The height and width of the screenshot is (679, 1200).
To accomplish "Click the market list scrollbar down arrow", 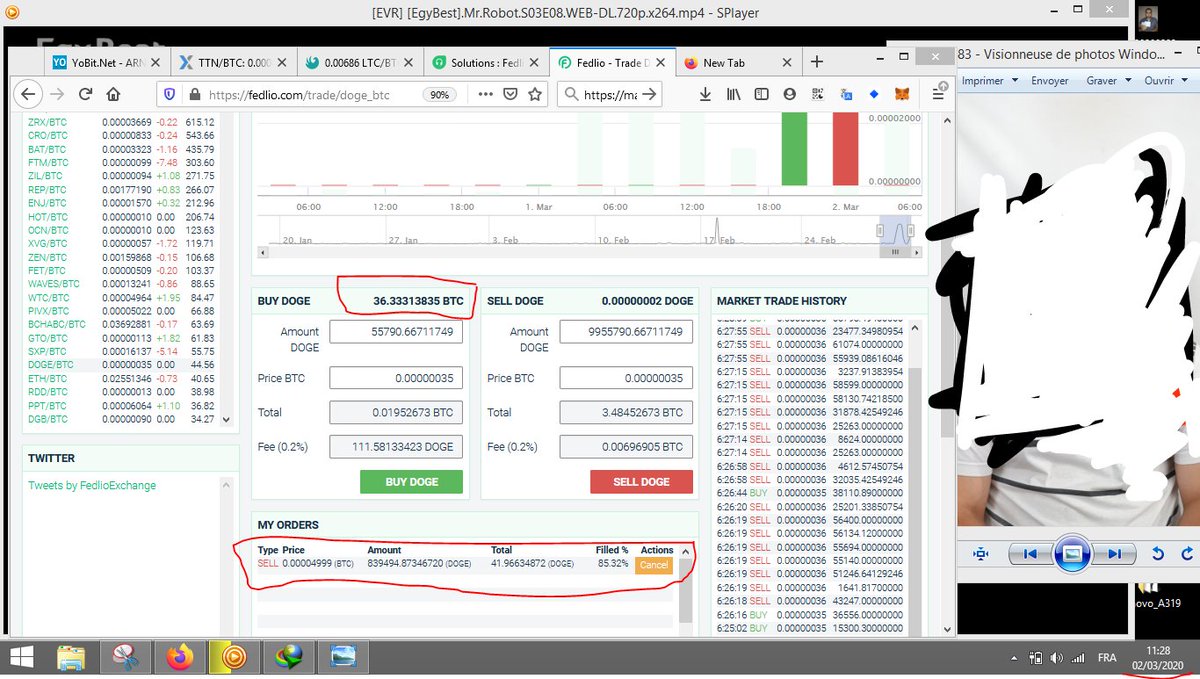I will click(x=224, y=420).
